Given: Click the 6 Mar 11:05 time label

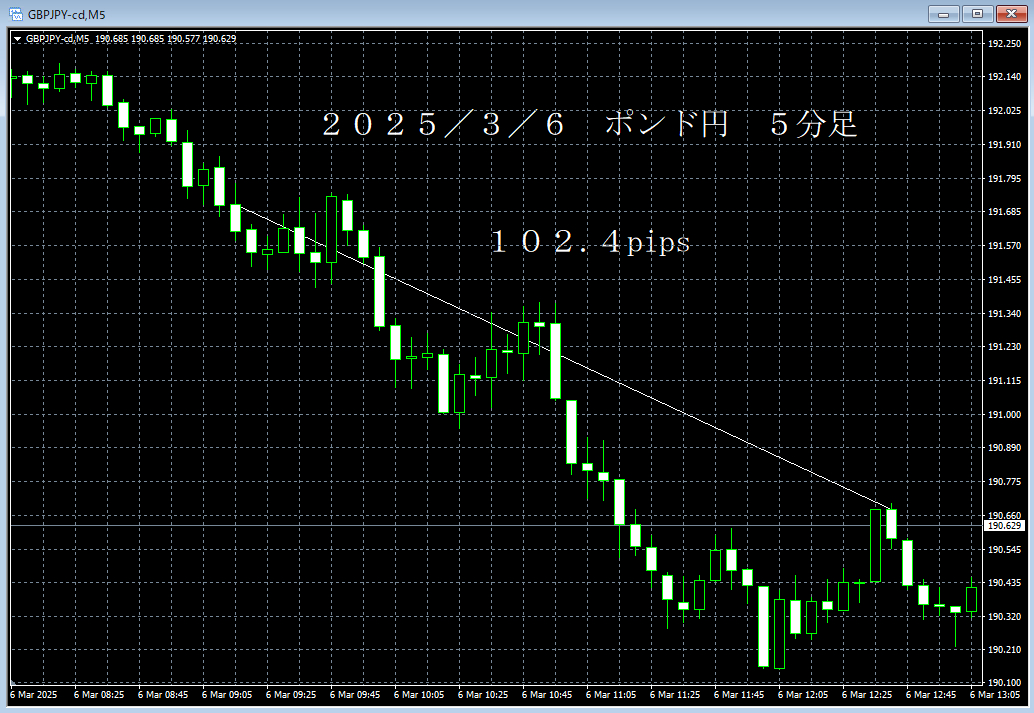Looking at the screenshot, I should 611,695.
